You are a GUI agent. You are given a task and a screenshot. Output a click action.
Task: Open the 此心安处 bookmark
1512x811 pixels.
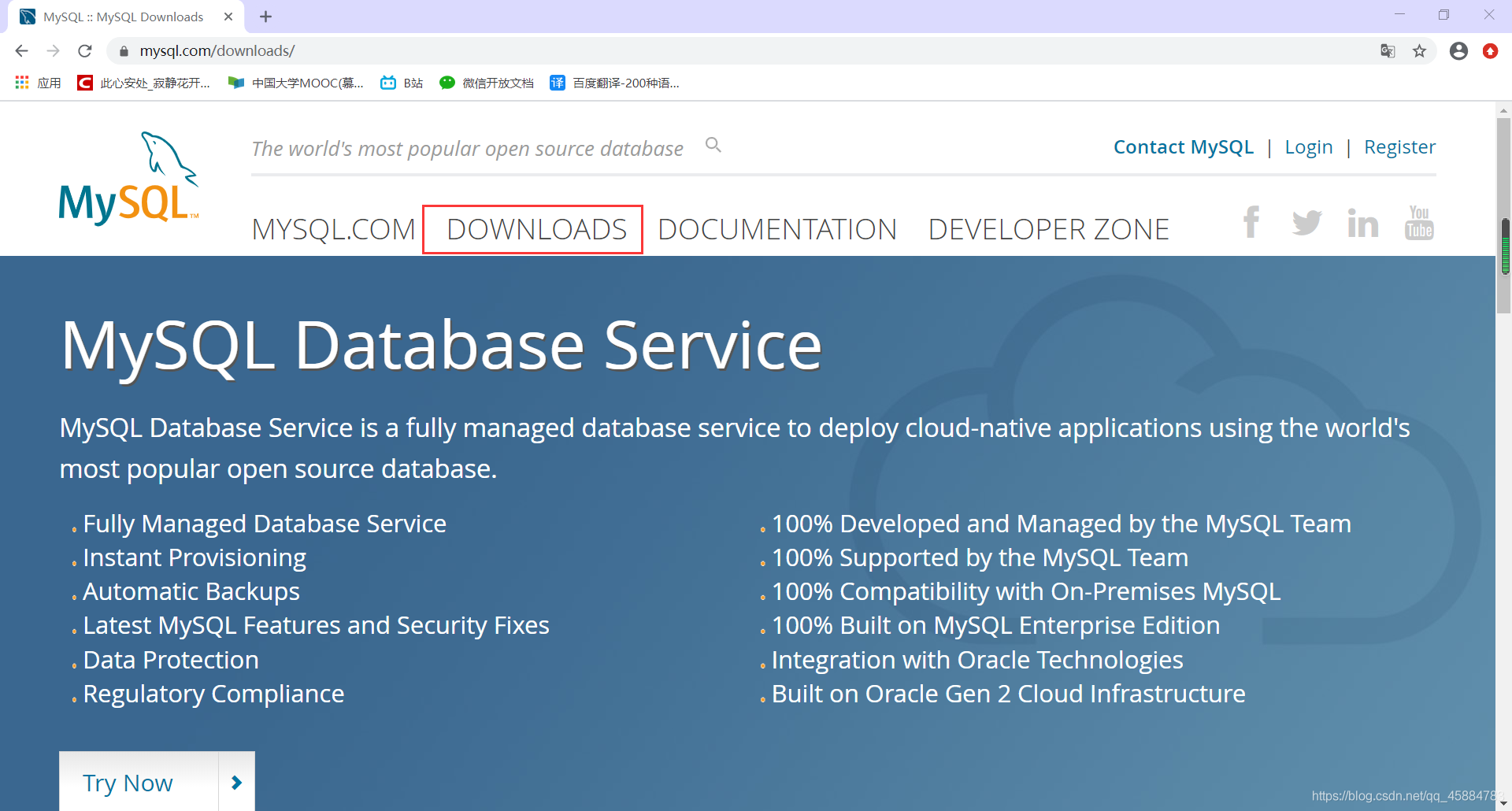click(144, 83)
